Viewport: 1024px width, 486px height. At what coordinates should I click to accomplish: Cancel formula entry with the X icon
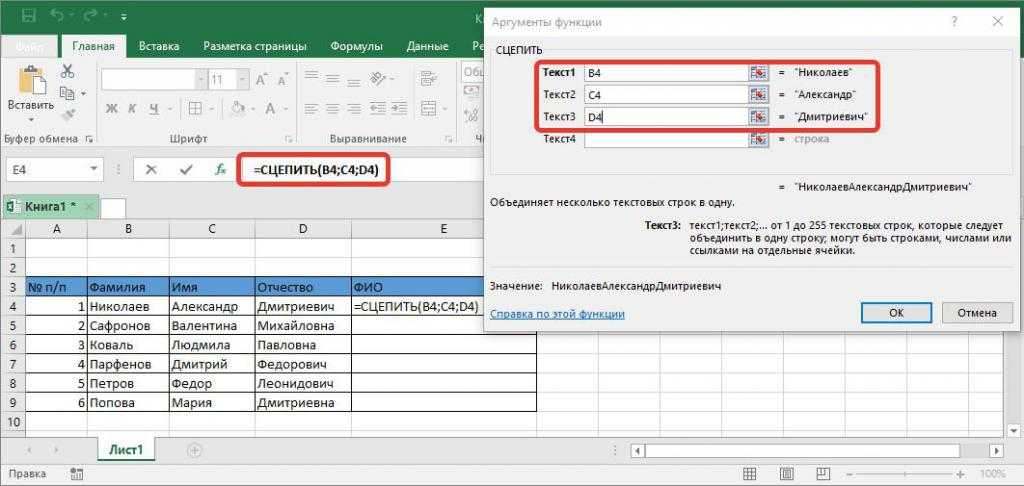coord(151,170)
